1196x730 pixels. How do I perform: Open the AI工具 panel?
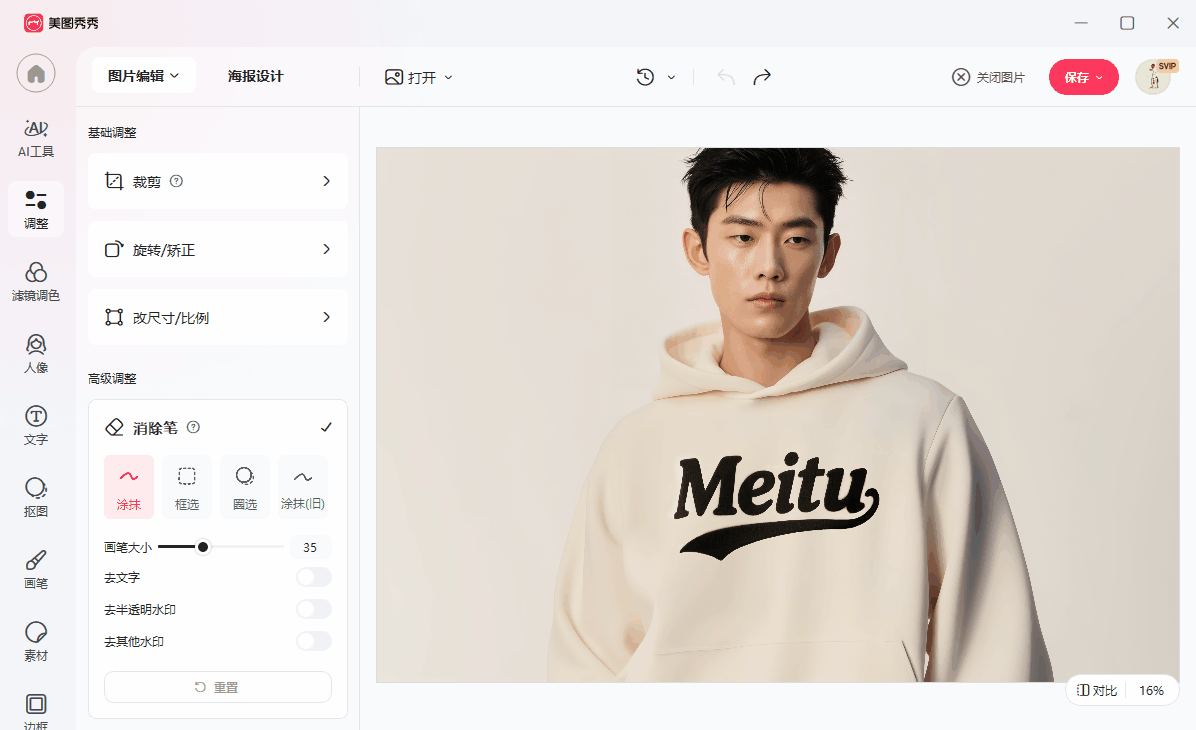coord(36,138)
